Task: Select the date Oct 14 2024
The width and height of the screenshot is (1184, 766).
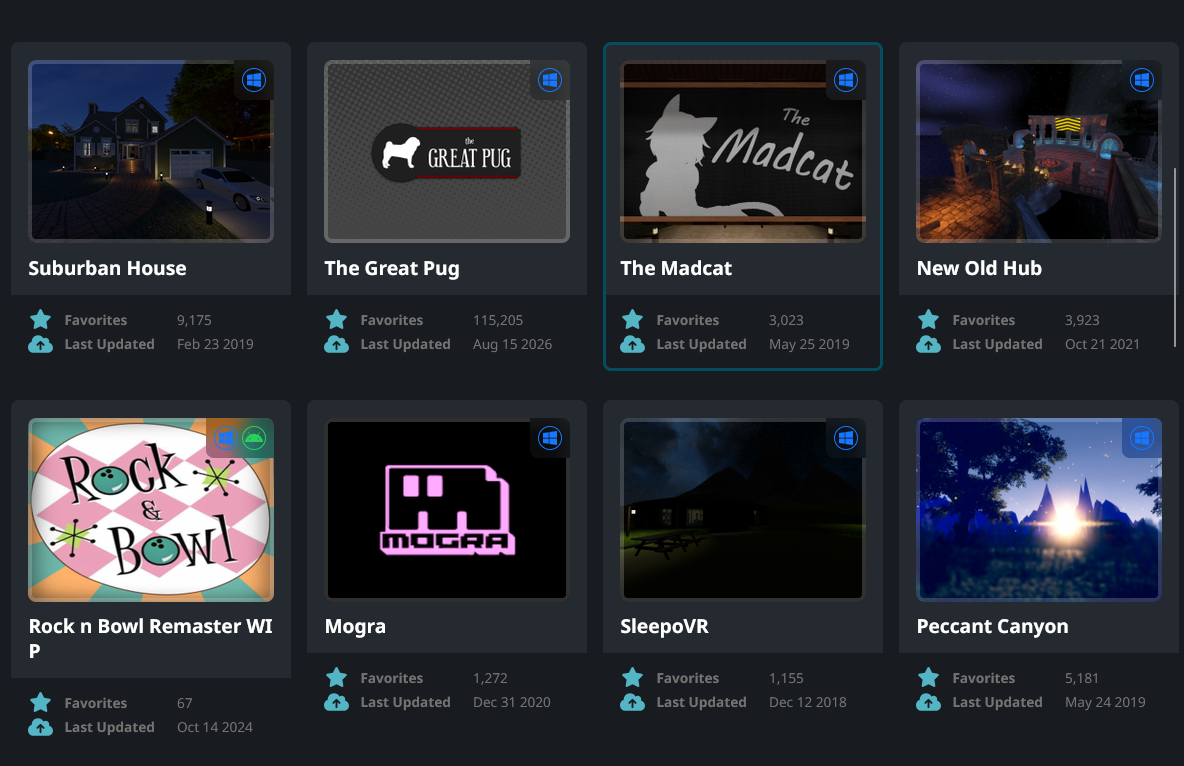Action: coord(214,727)
